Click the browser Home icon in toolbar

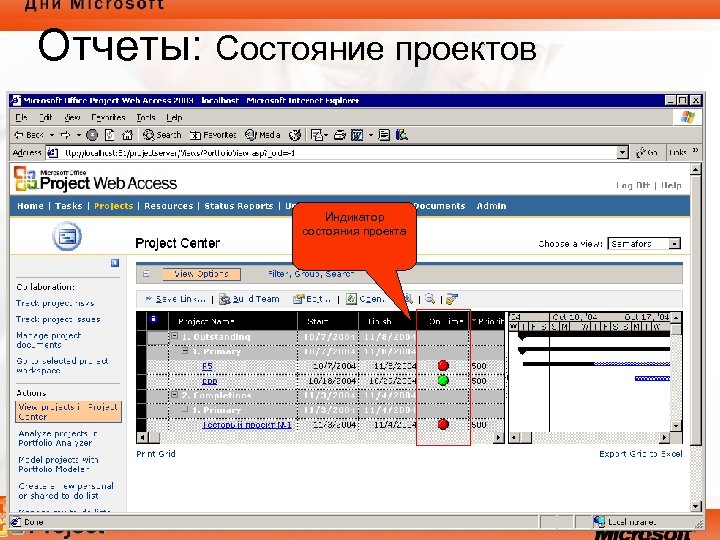pyautogui.click(x=127, y=135)
